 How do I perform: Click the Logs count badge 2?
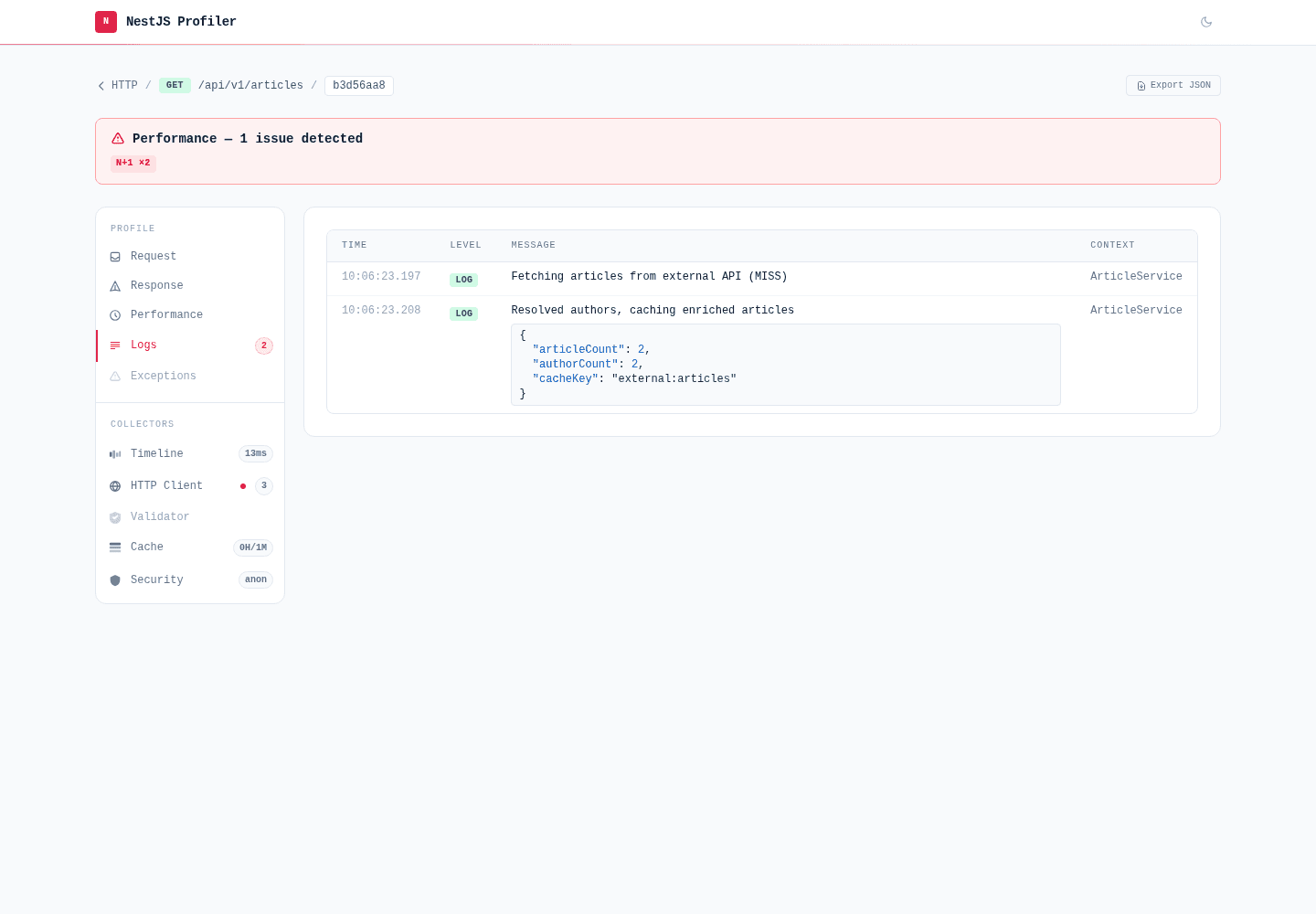264,345
